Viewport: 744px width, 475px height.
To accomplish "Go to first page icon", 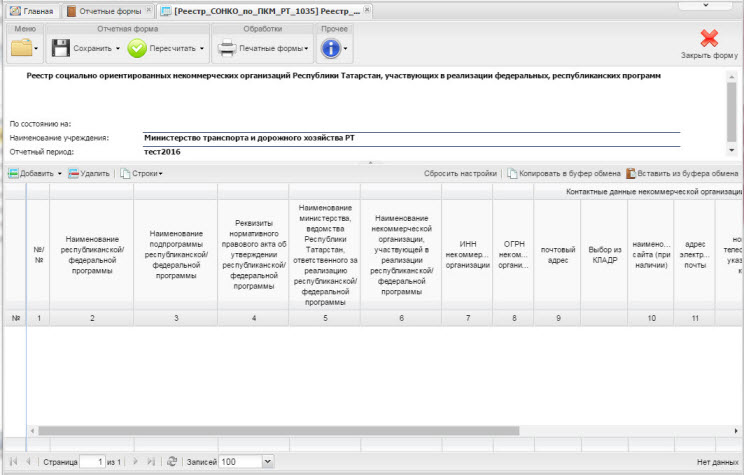I will click(13, 461).
